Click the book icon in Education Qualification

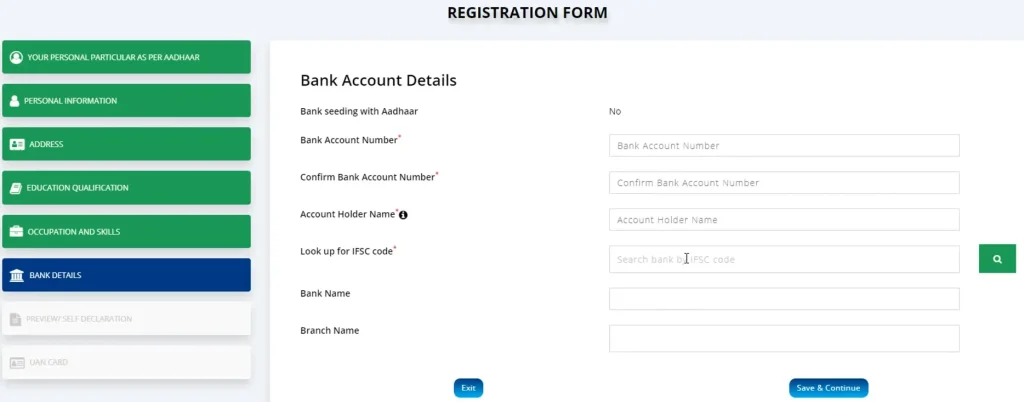[16, 188]
